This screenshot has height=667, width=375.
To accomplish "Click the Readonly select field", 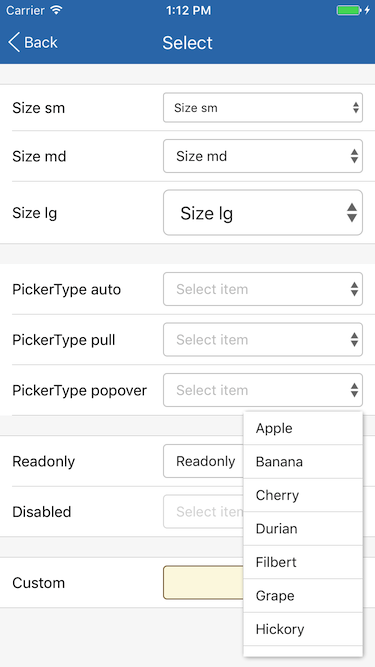I will click(x=203, y=461).
